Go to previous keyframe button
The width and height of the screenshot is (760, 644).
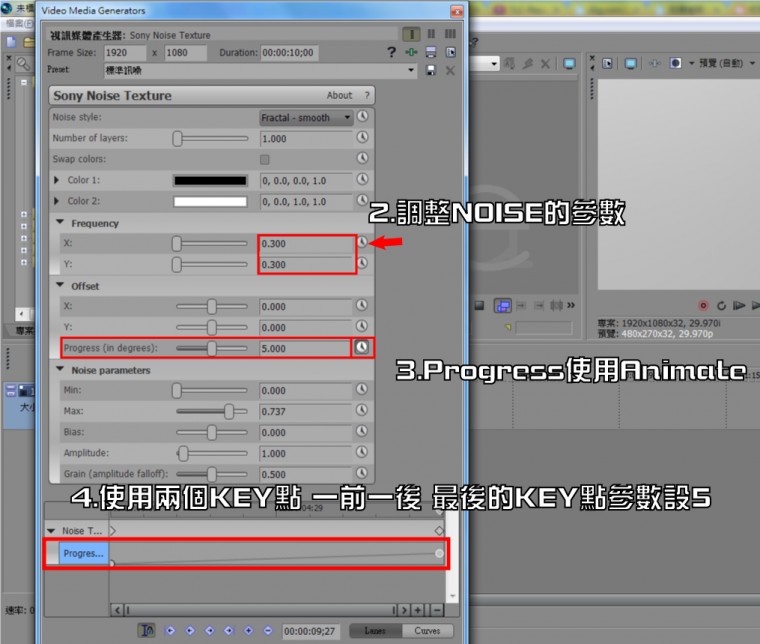190,630
